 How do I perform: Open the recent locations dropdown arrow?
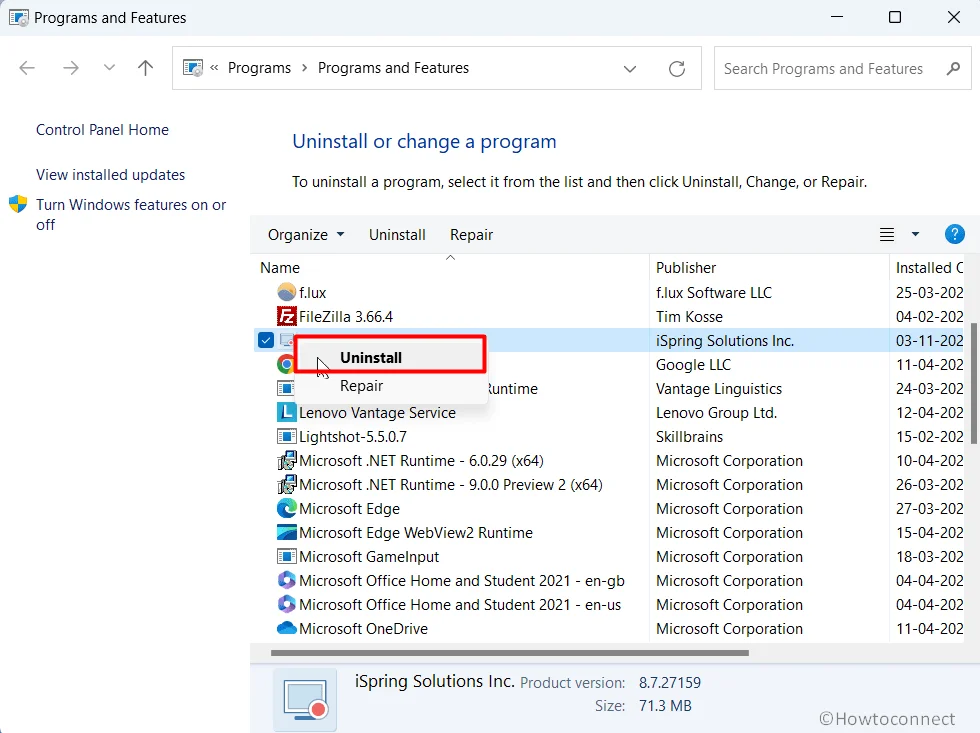pos(109,67)
